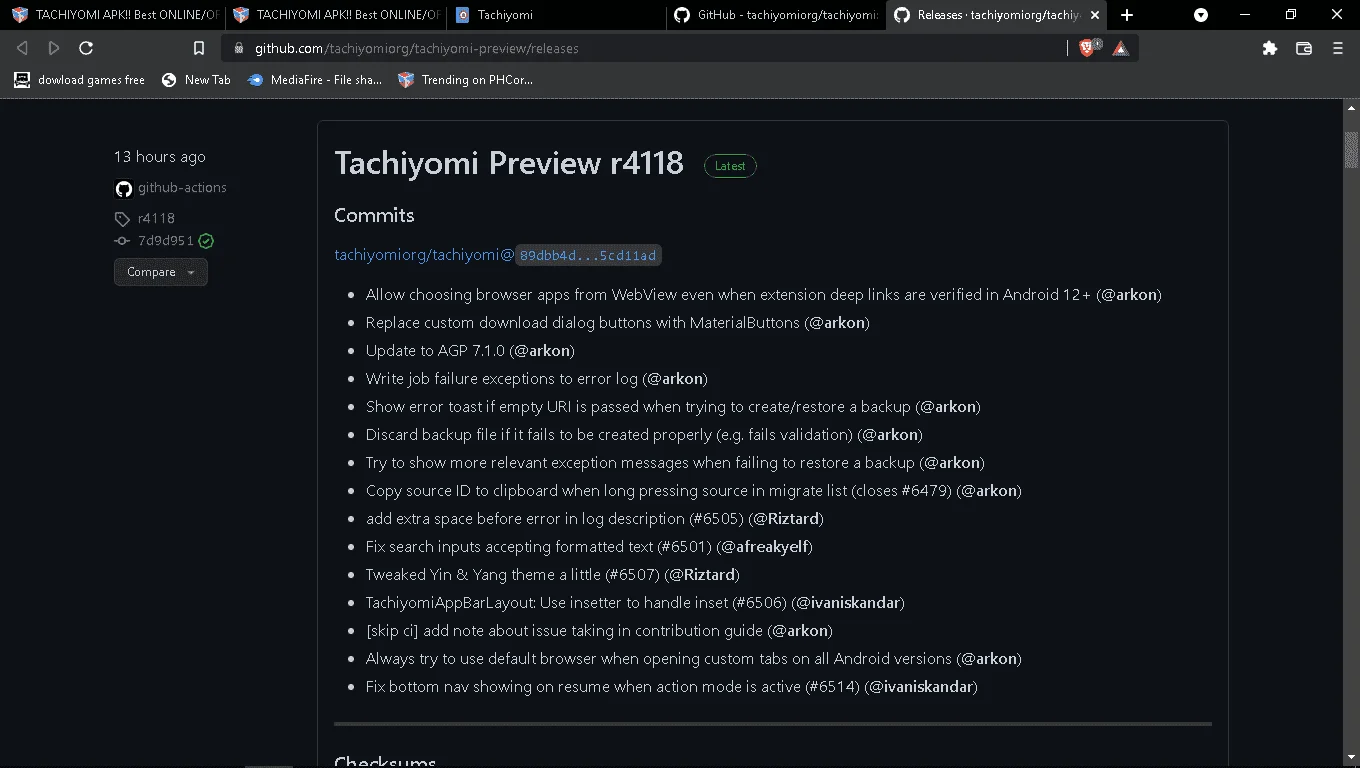Open tachiyomiorg/tachiyomi@ repository link

pos(424,255)
